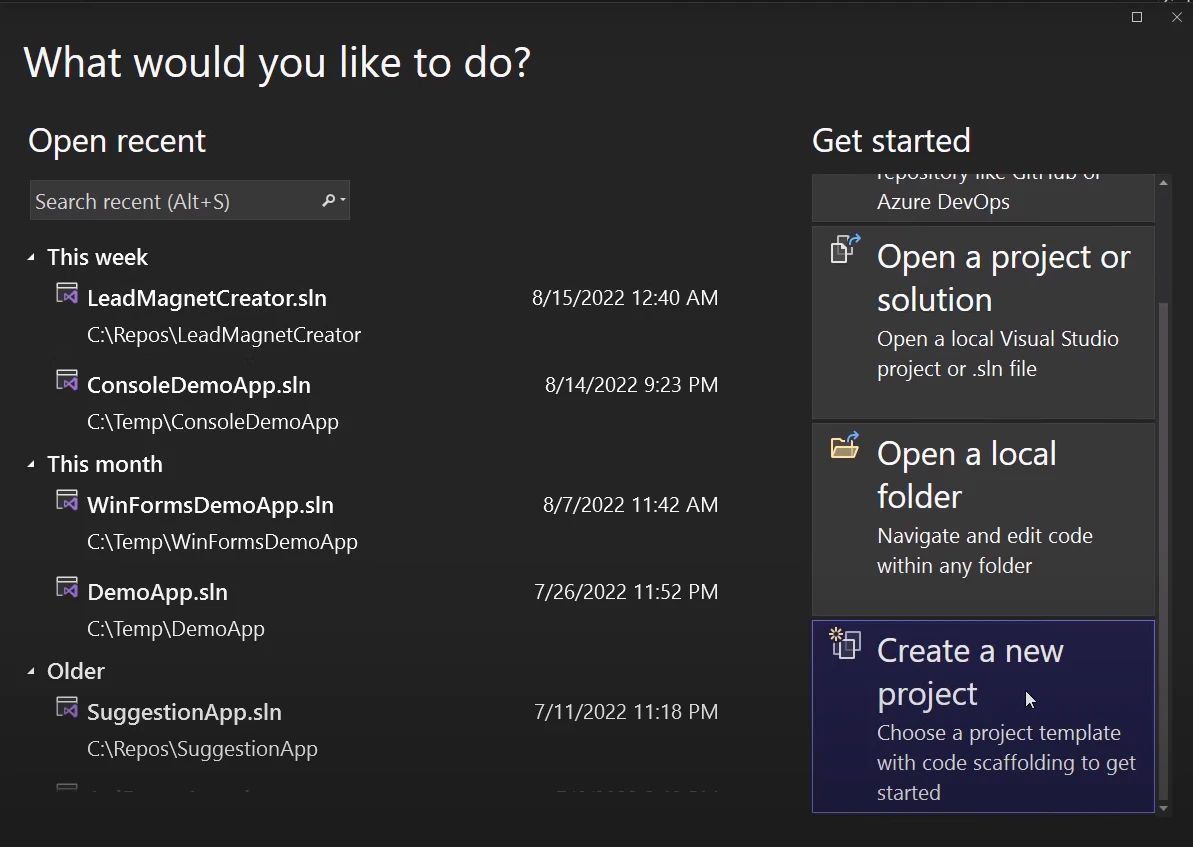Click the Open a project or solution icon
This screenshot has width=1193, height=847.
click(x=845, y=249)
